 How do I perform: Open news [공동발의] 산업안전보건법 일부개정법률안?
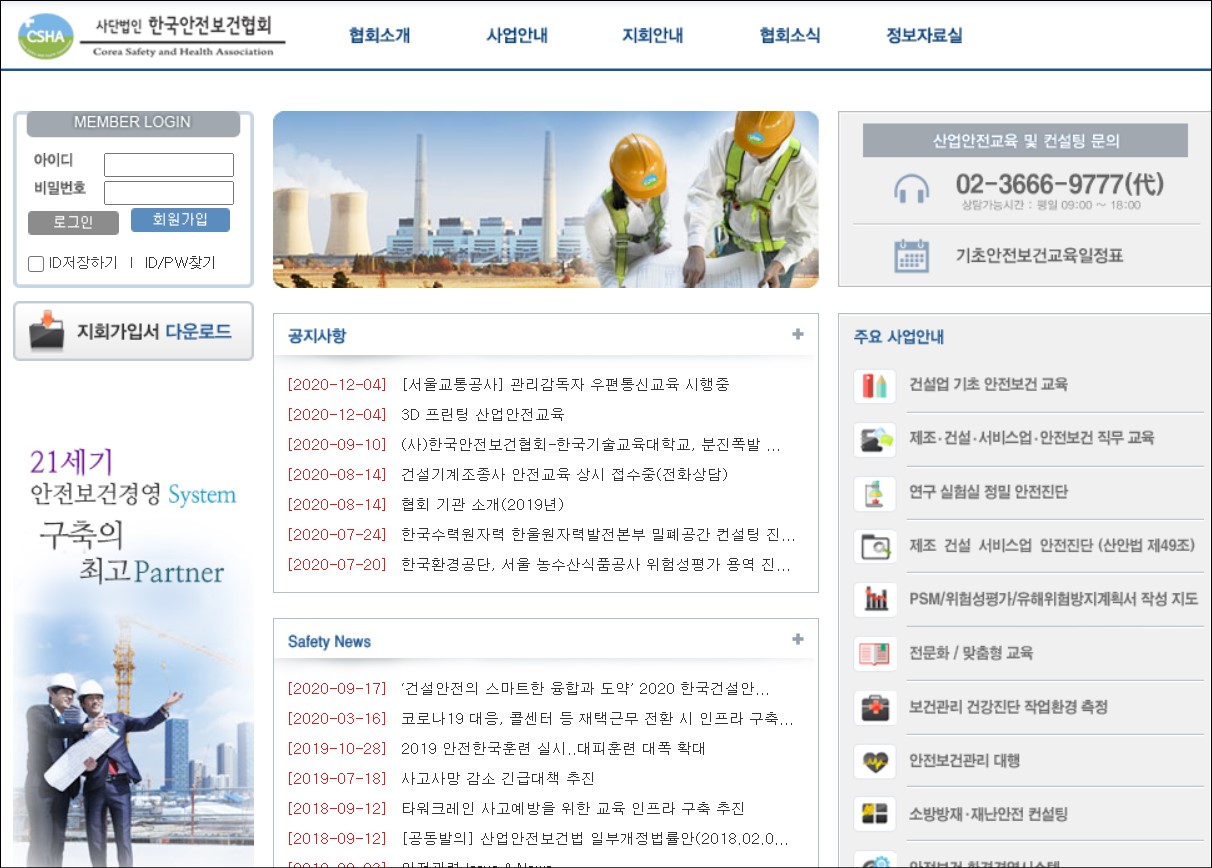click(x=594, y=838)
